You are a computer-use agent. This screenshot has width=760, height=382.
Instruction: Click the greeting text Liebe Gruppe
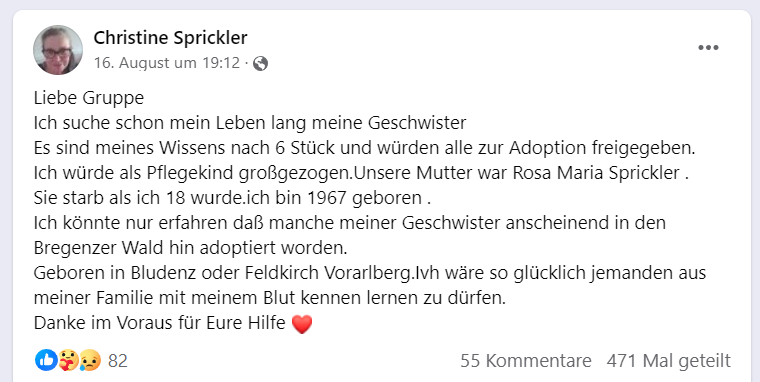(x=89, y=98)
